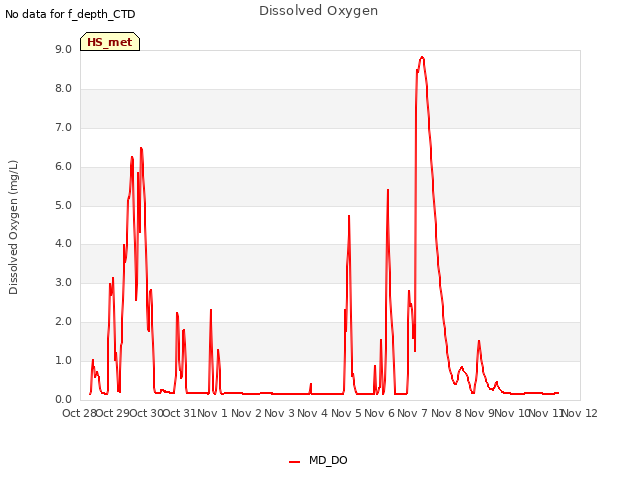Click the 3.0 y-axis tick label

click(x=63, y=282)
